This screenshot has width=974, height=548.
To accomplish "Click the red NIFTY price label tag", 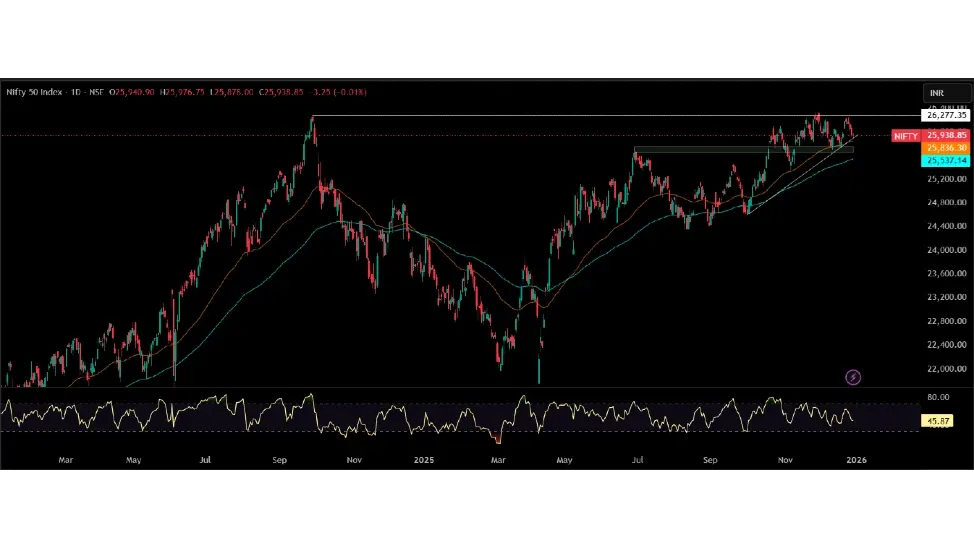I will coord(906,135).
